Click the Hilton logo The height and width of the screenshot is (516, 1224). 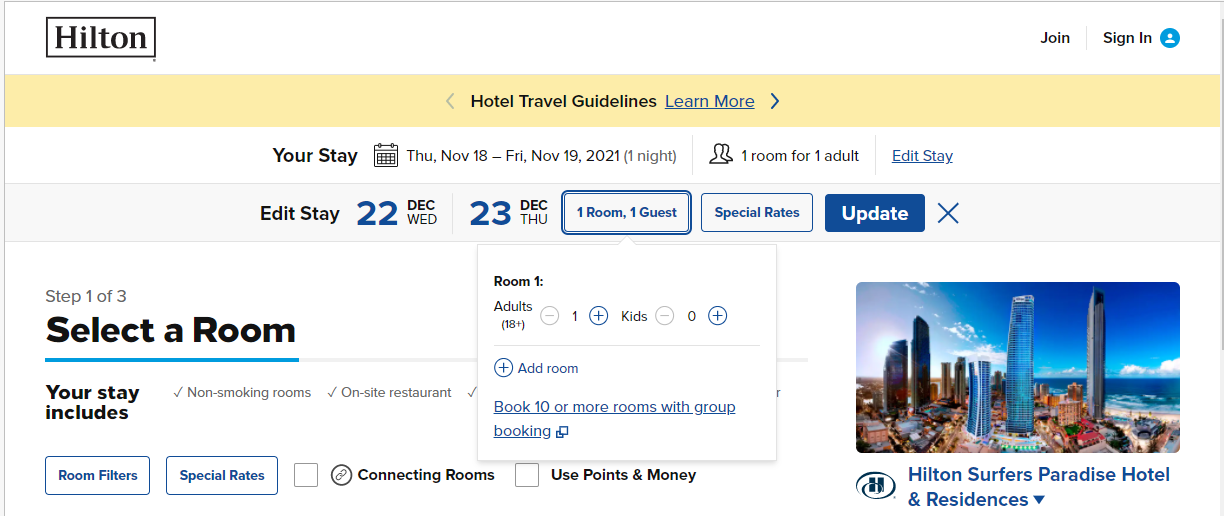(101, 39)
